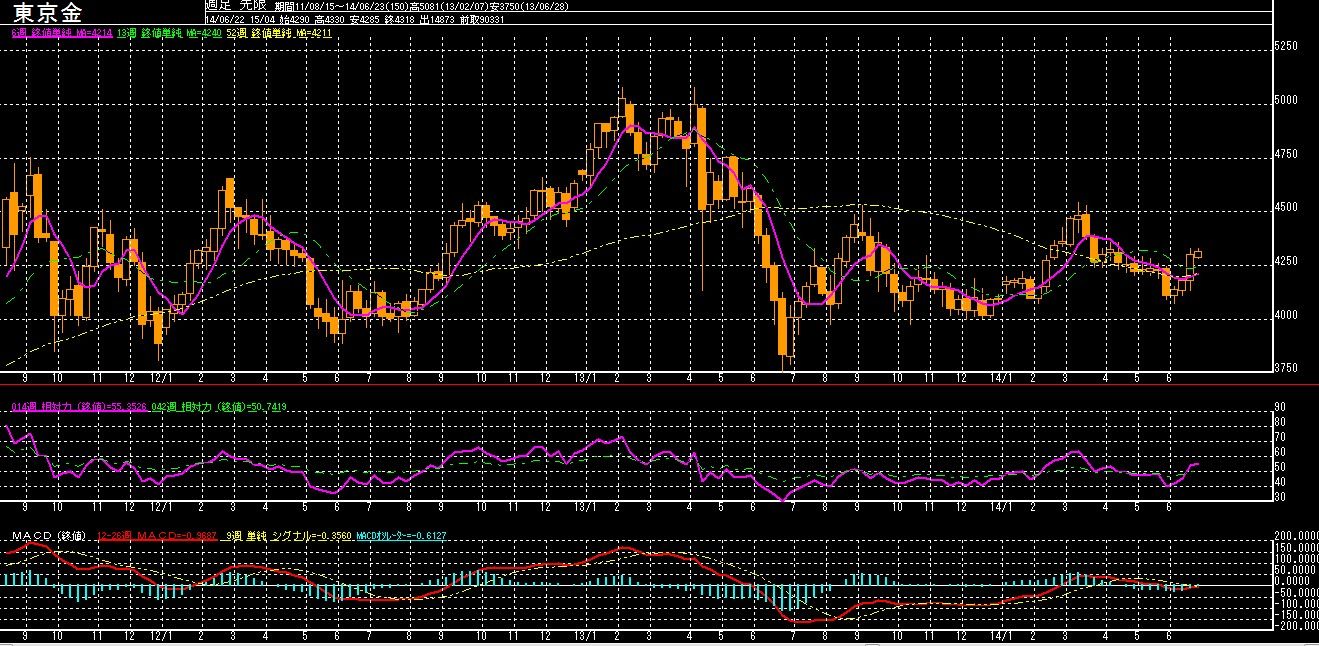Select the 12-26週 MACD red legend

pos(157,536)
